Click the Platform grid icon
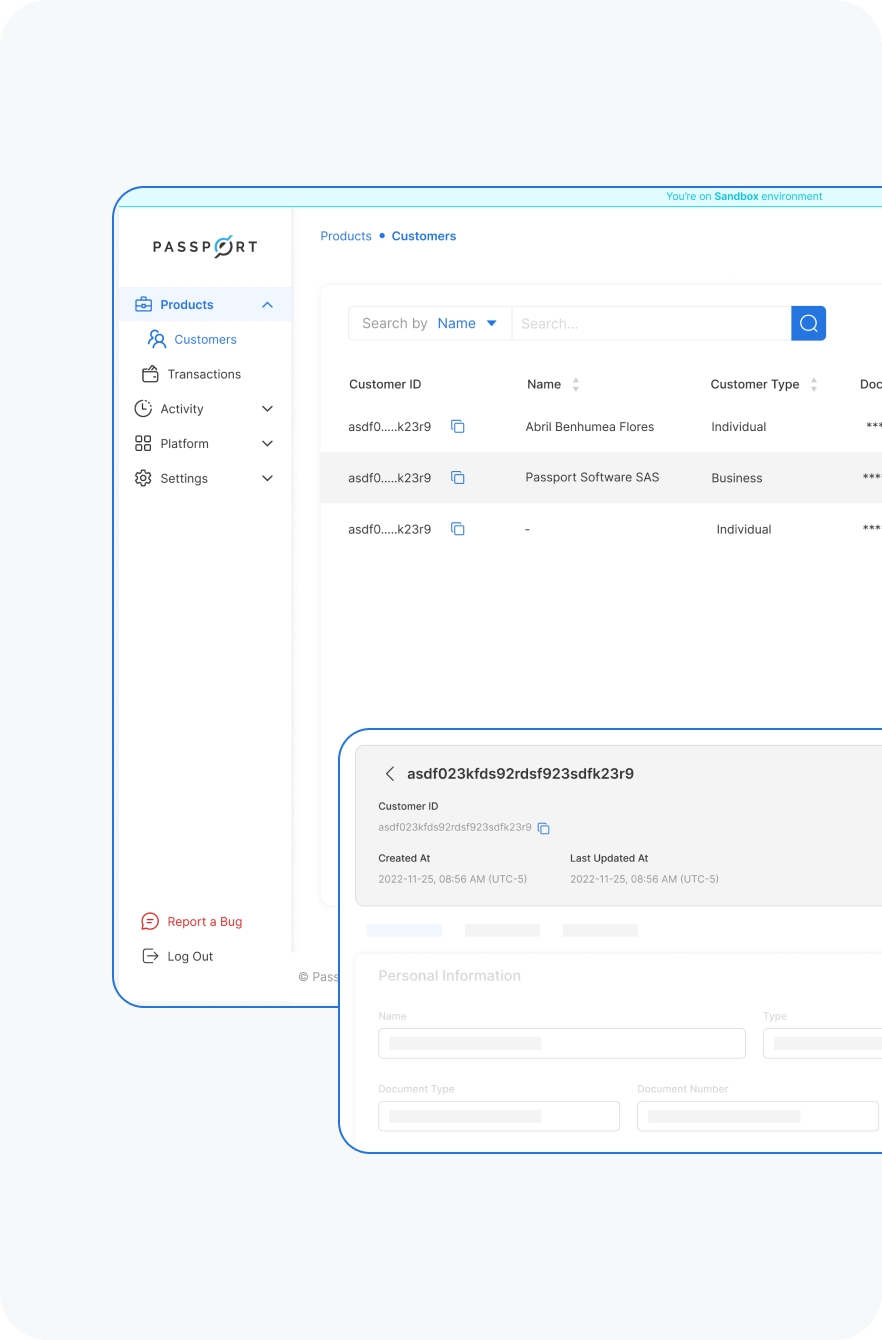Image resolution: width=882 pixels, height=1340 pixels. pos(143,443)
